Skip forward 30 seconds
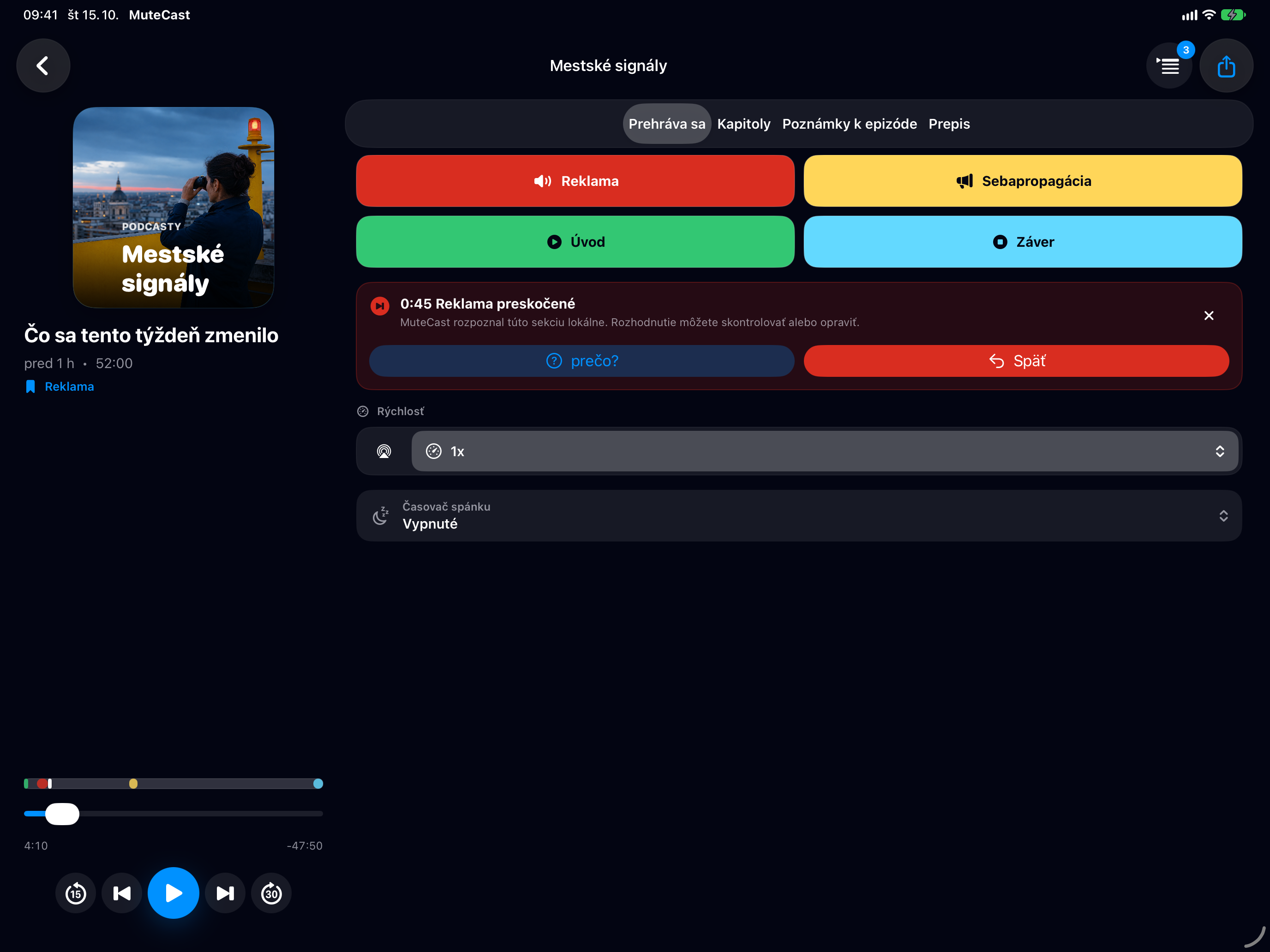 [271, 893]
